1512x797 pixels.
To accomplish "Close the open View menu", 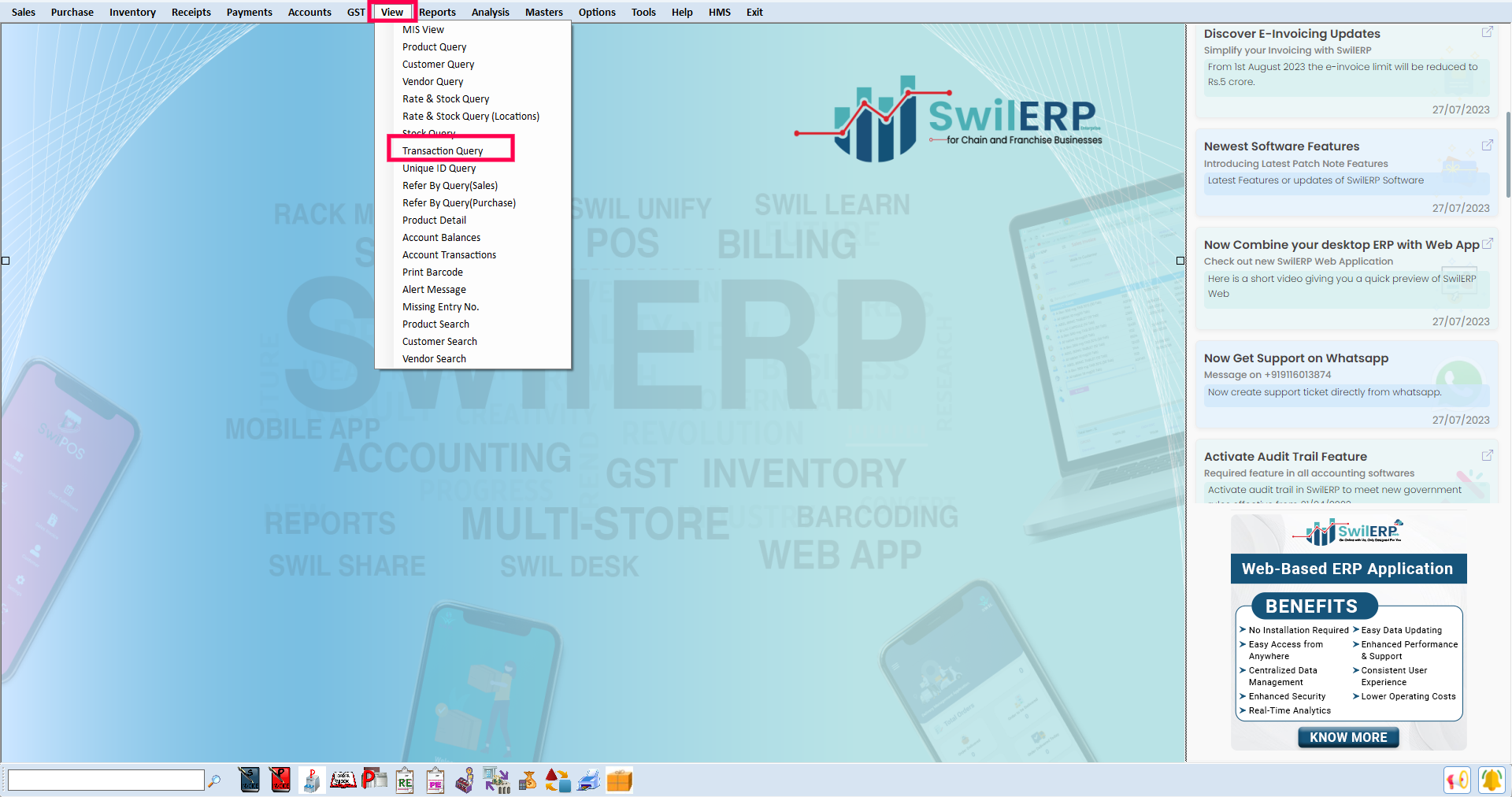I will pos(392,12).
